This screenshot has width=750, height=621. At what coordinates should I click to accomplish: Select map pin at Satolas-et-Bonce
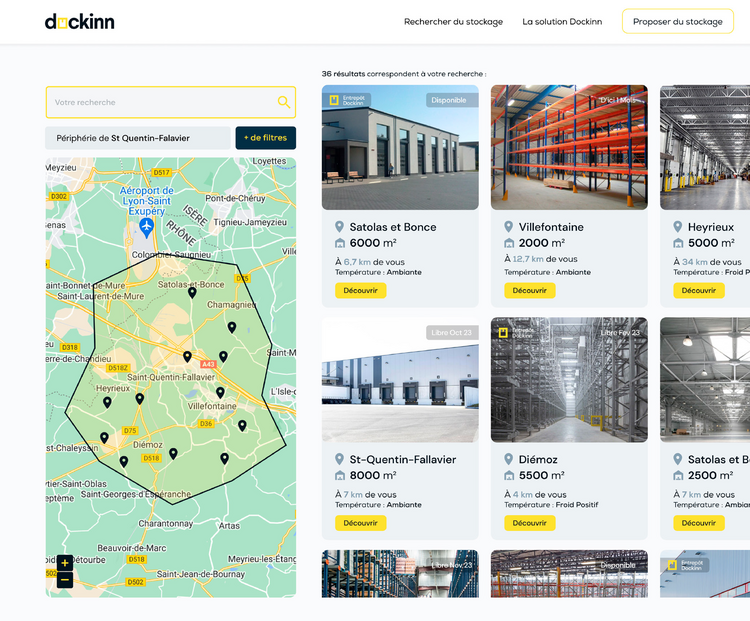point(192,292)
